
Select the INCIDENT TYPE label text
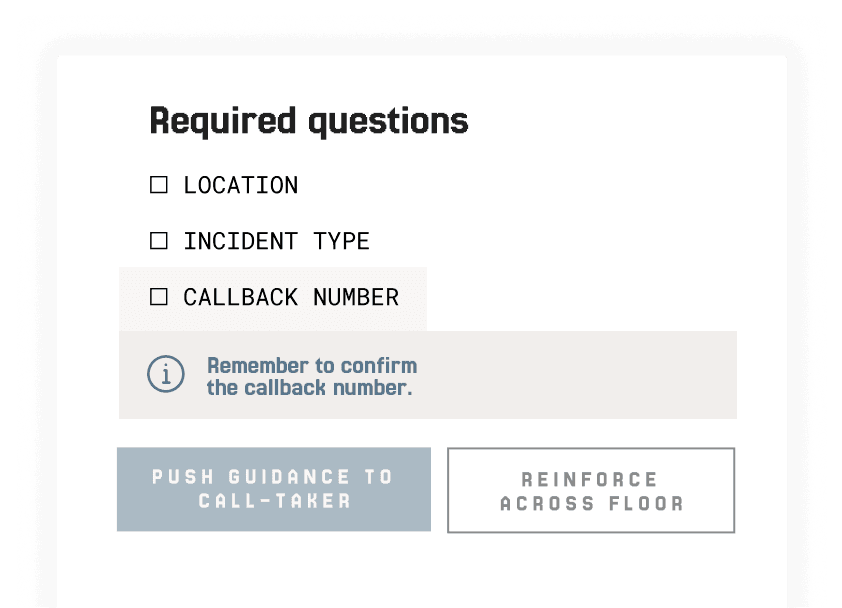click(x=277, y=241)
